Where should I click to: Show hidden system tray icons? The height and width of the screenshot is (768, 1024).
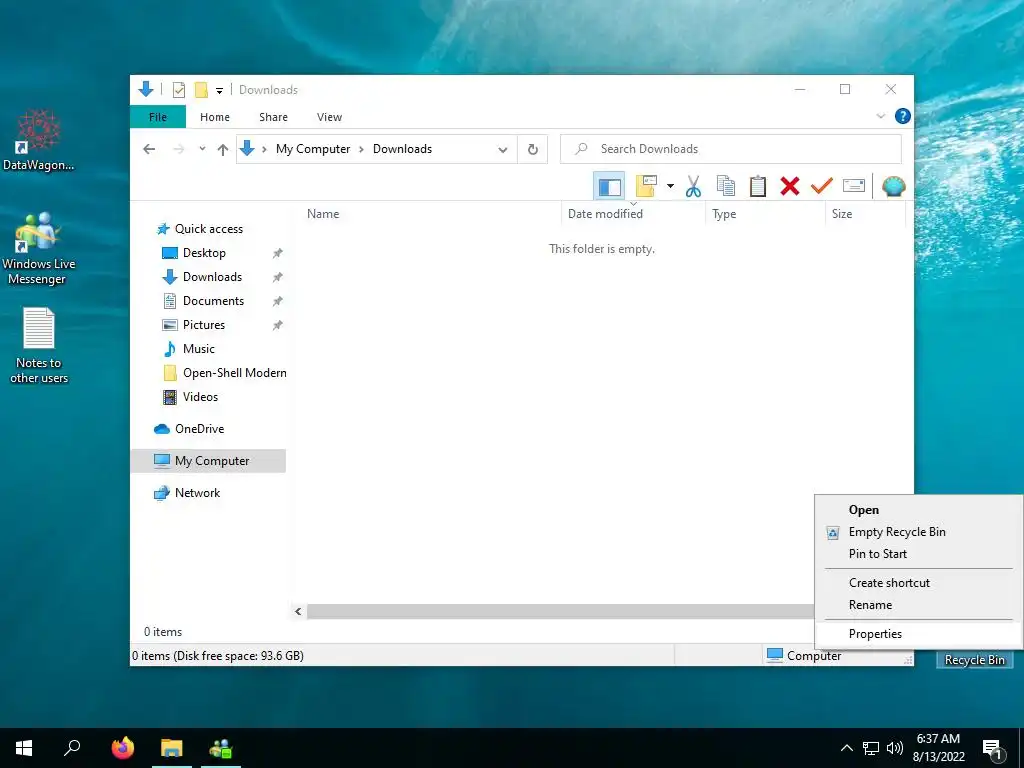tap(846, 748)
